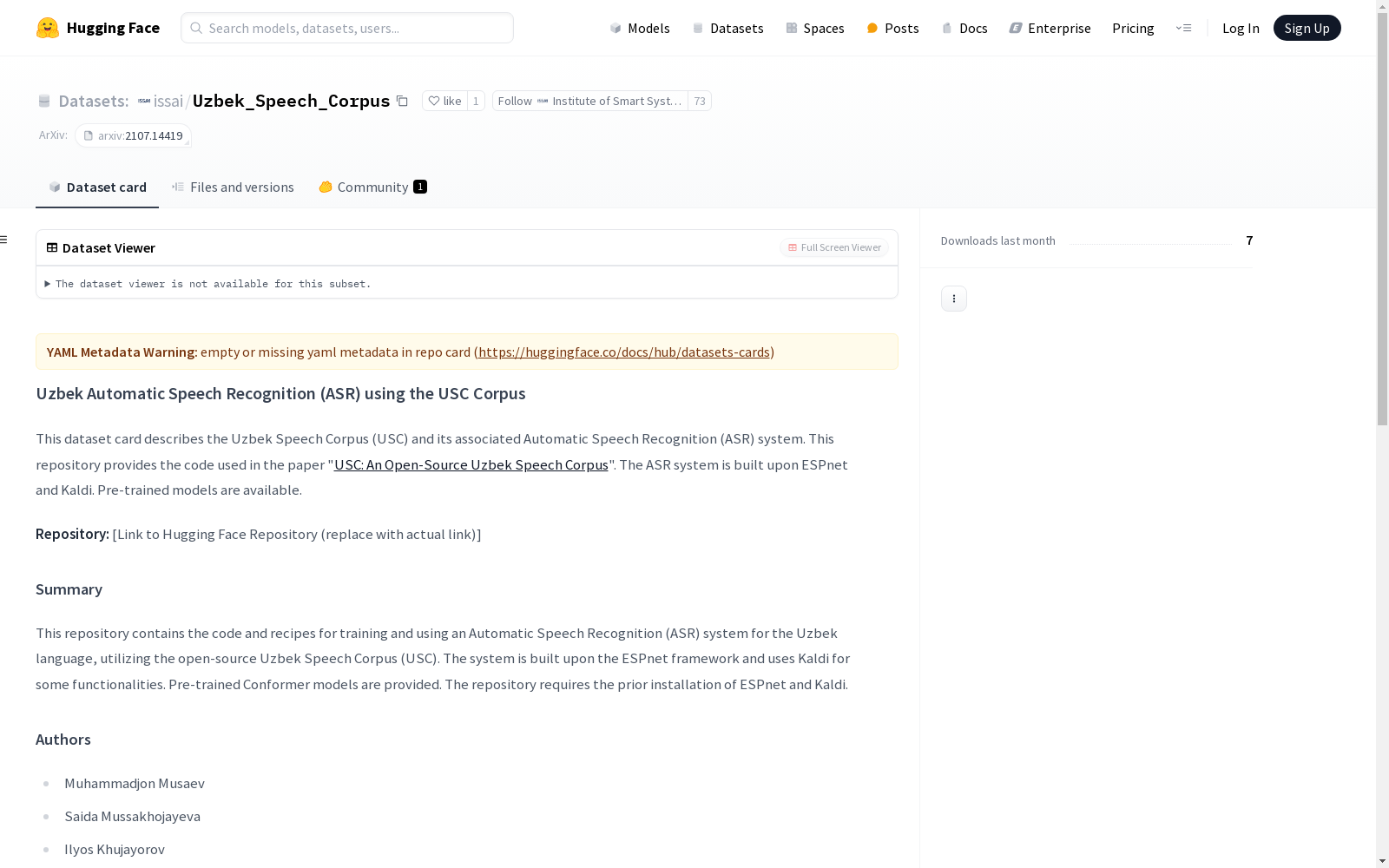
Task: Click the Downloads last month label
Action: [x=998, y=240]
